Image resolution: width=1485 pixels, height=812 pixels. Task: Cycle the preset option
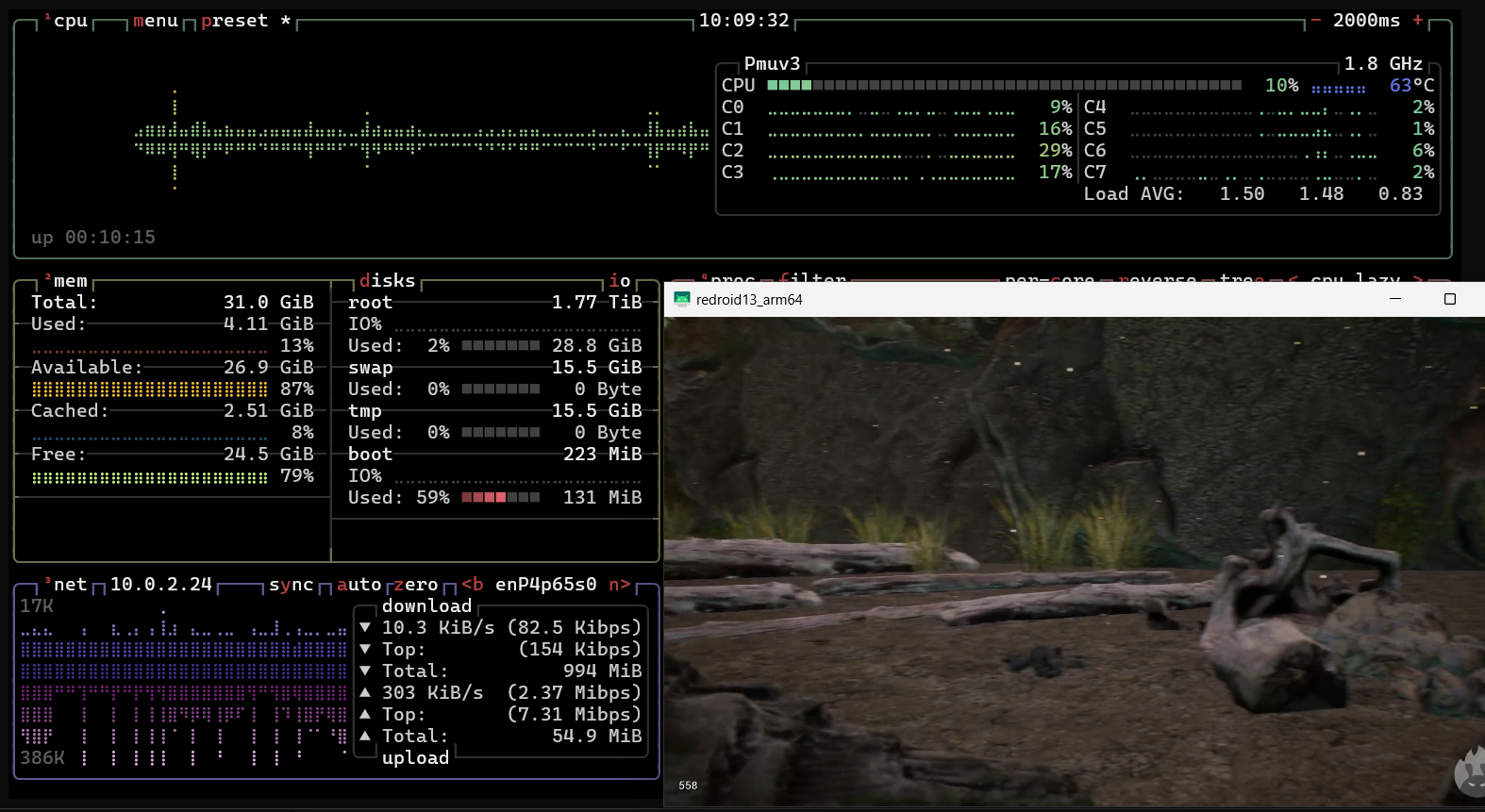[235, 21]
